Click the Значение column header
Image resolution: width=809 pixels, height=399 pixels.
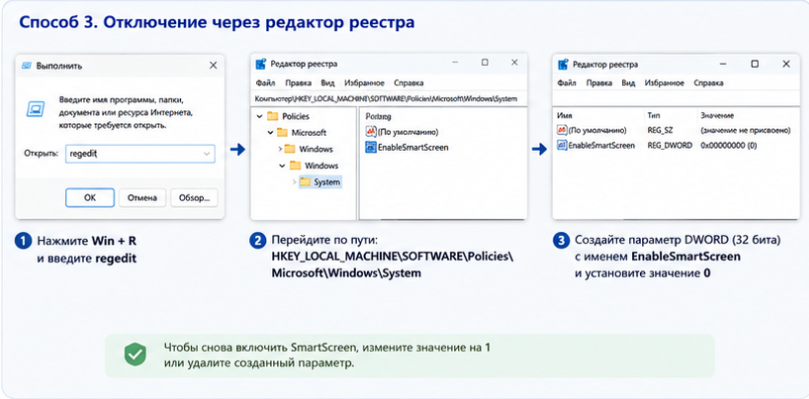[717, 115]
